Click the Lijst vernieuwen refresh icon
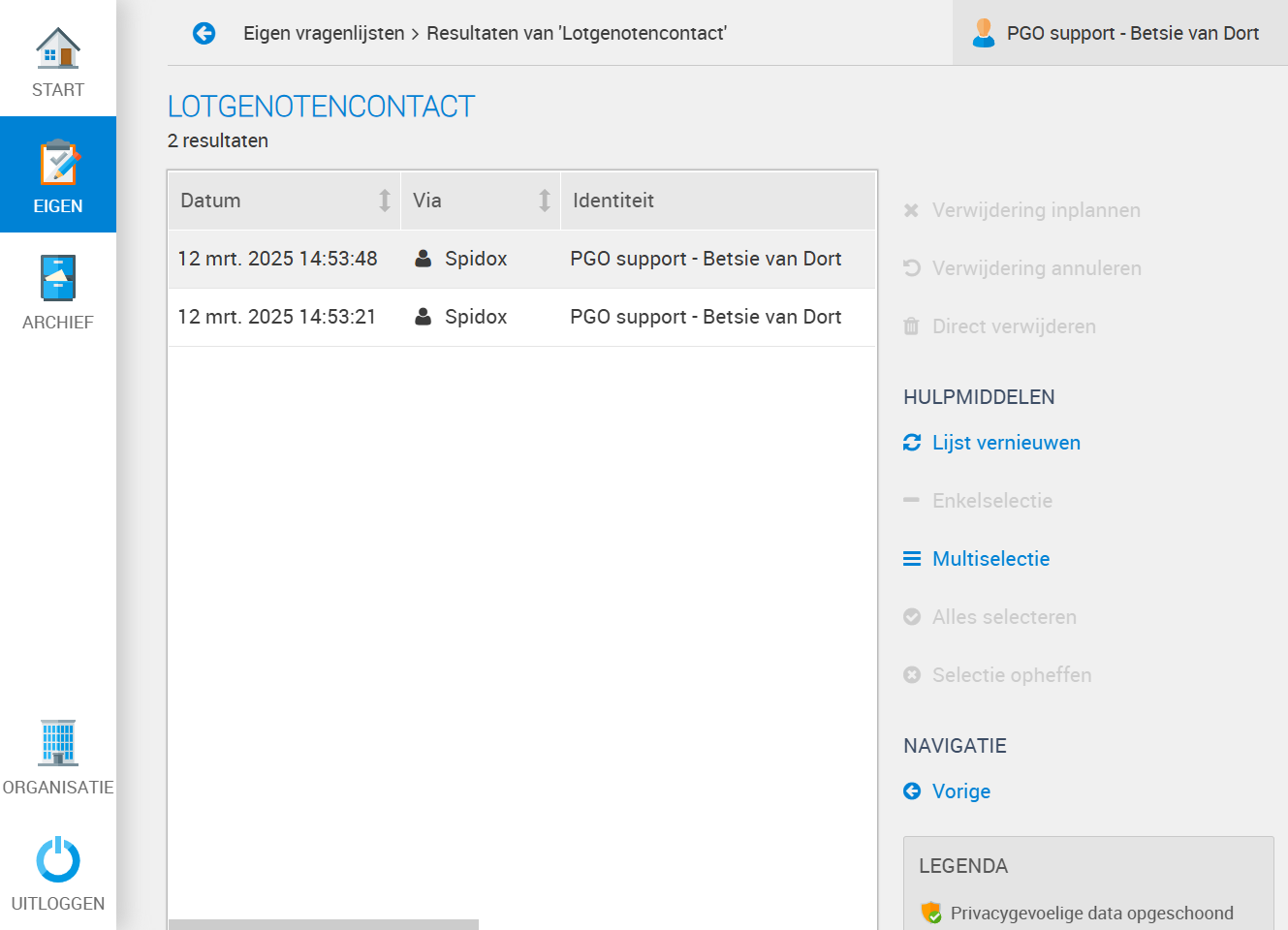Image resolution: width=1288 pixels, height=930 pixels. [912, 443]
